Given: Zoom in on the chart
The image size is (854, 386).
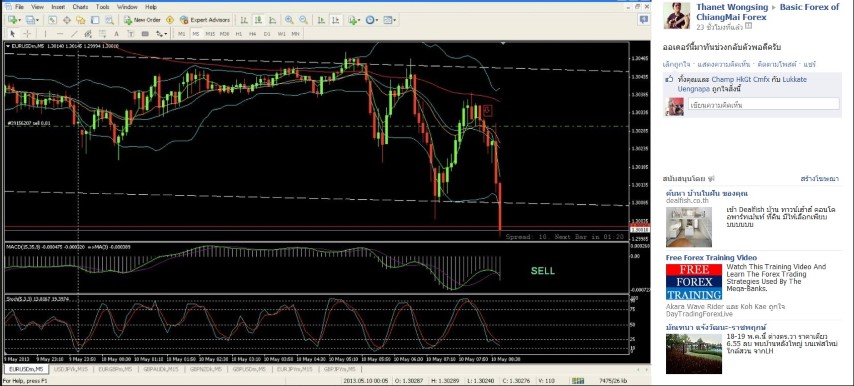Looking at the screenshot, I should (x=289, y=20).
